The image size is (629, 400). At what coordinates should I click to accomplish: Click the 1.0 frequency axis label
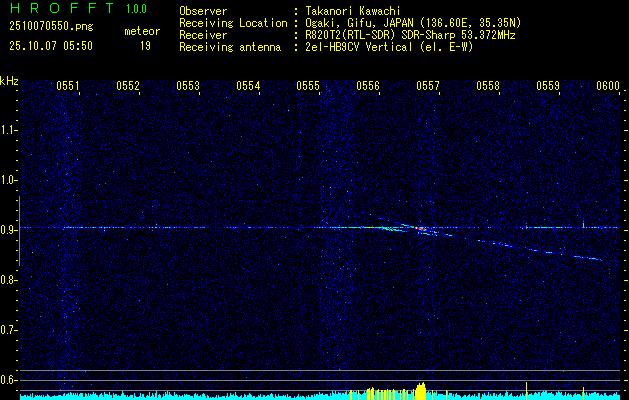point(8,180)
